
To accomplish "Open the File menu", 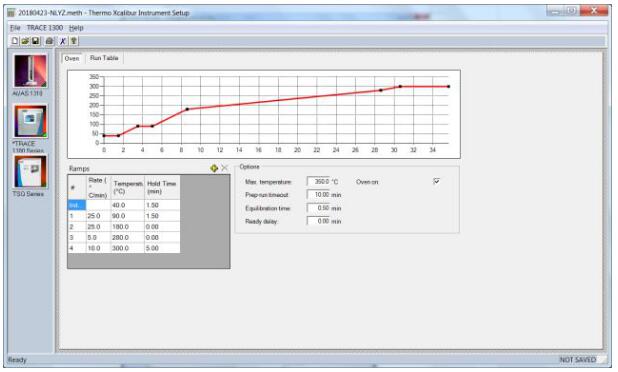I will click(x=15, y=28).
